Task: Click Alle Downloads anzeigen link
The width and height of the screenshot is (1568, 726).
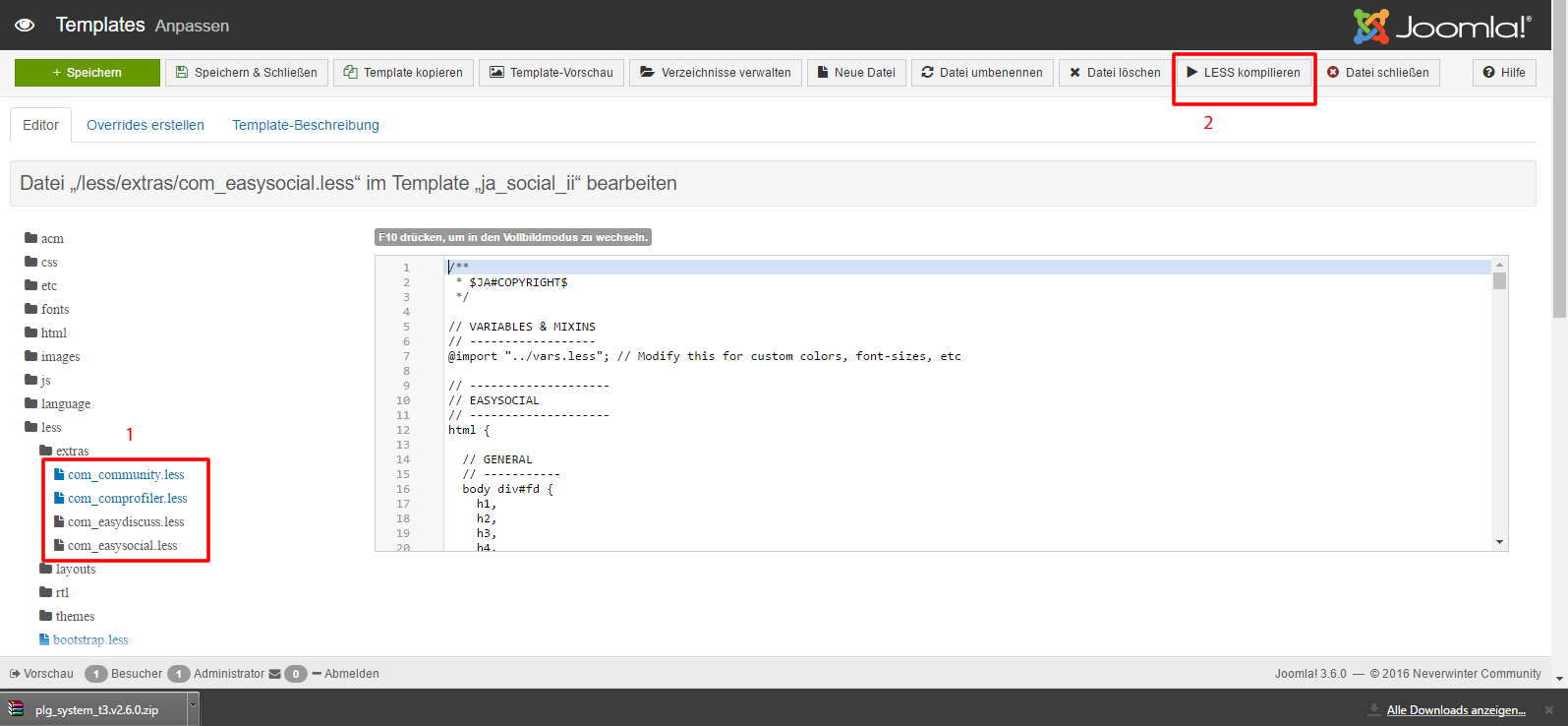Action: (1456, 710)
